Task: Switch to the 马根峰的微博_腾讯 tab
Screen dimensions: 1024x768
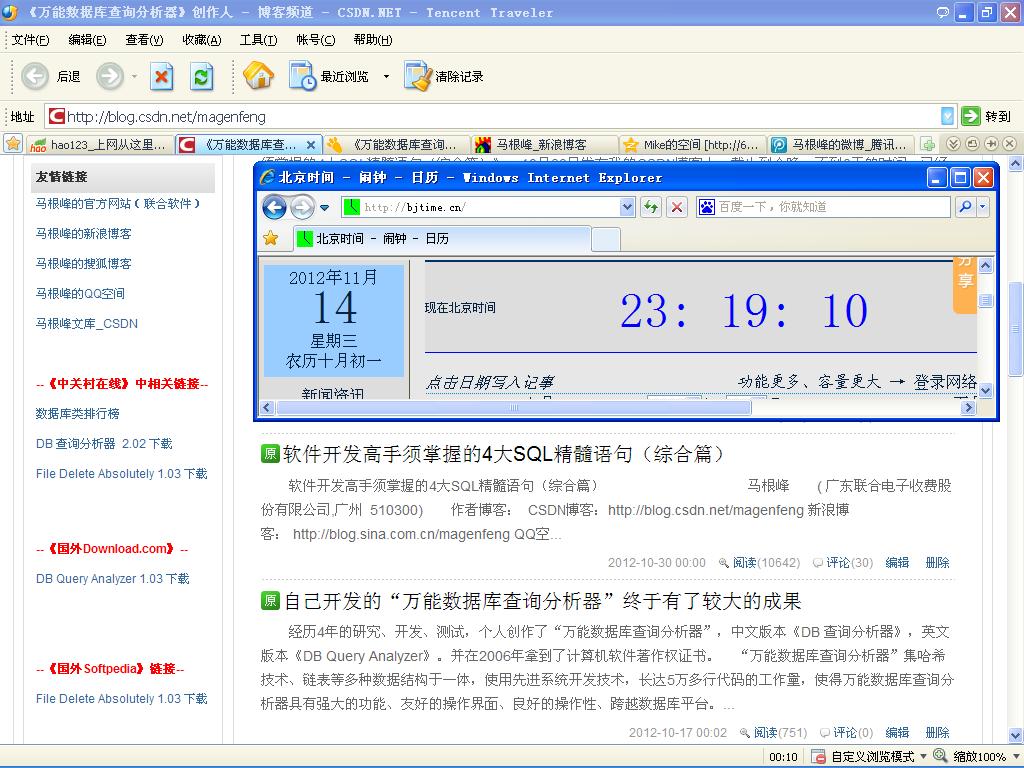Action: pyautogui.click(x=841, y=144)
